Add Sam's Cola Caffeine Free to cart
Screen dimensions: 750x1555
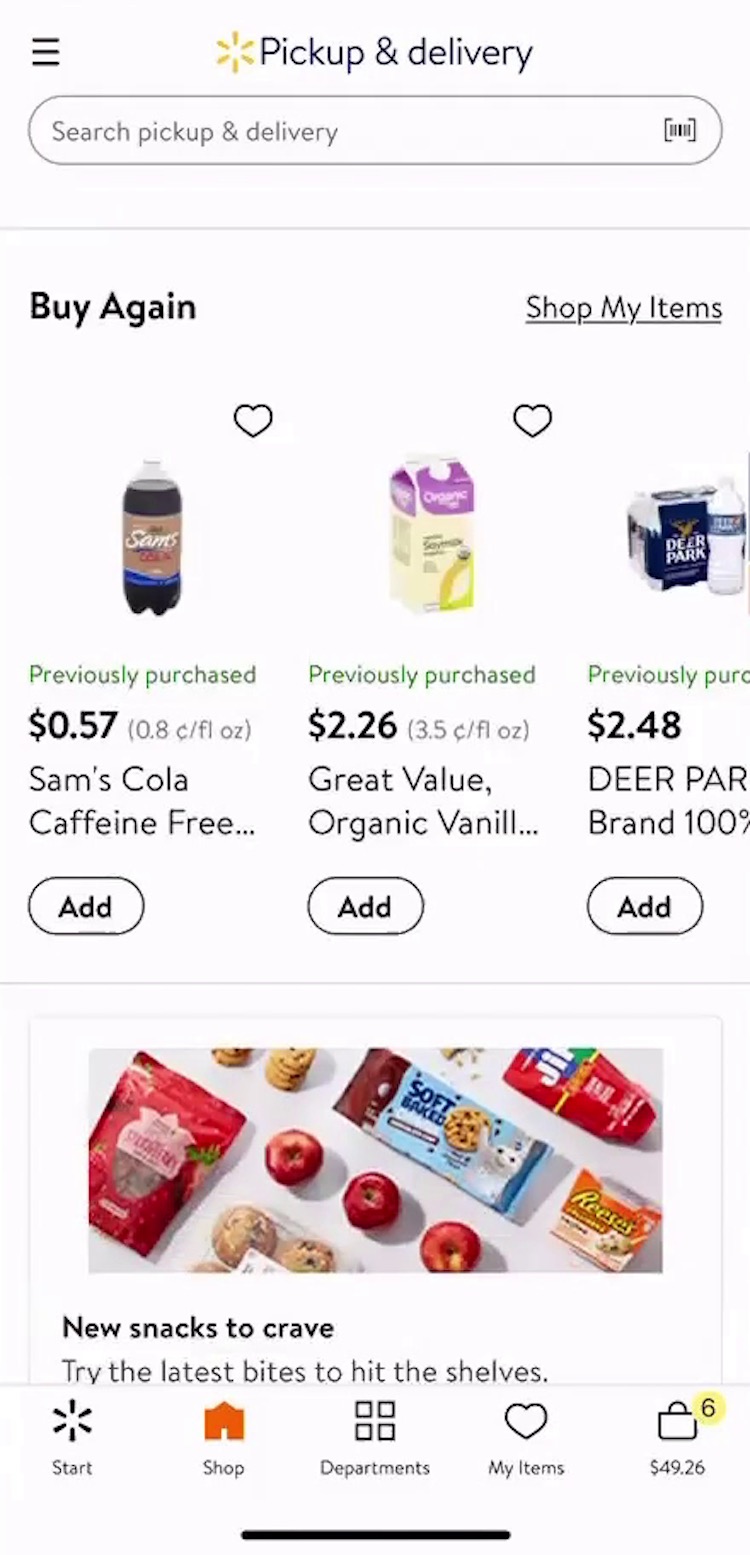pyautogui.click(x=86, y=906)
